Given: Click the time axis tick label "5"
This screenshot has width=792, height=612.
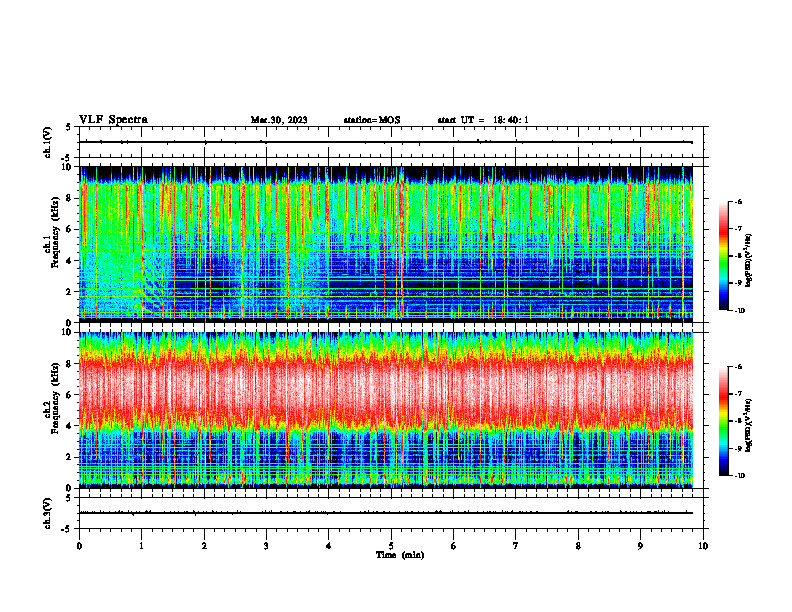Looking at the screenshot, I should coord(391,546).
